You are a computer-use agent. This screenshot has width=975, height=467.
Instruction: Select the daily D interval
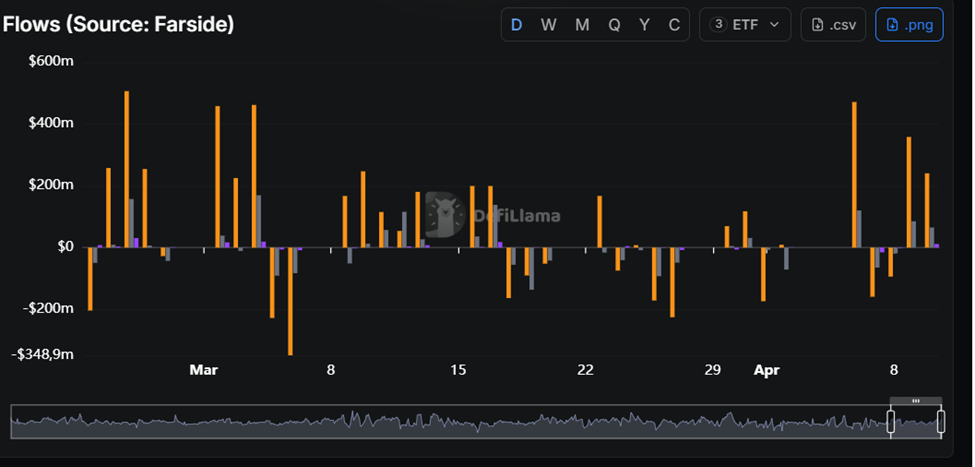point(516,25)
